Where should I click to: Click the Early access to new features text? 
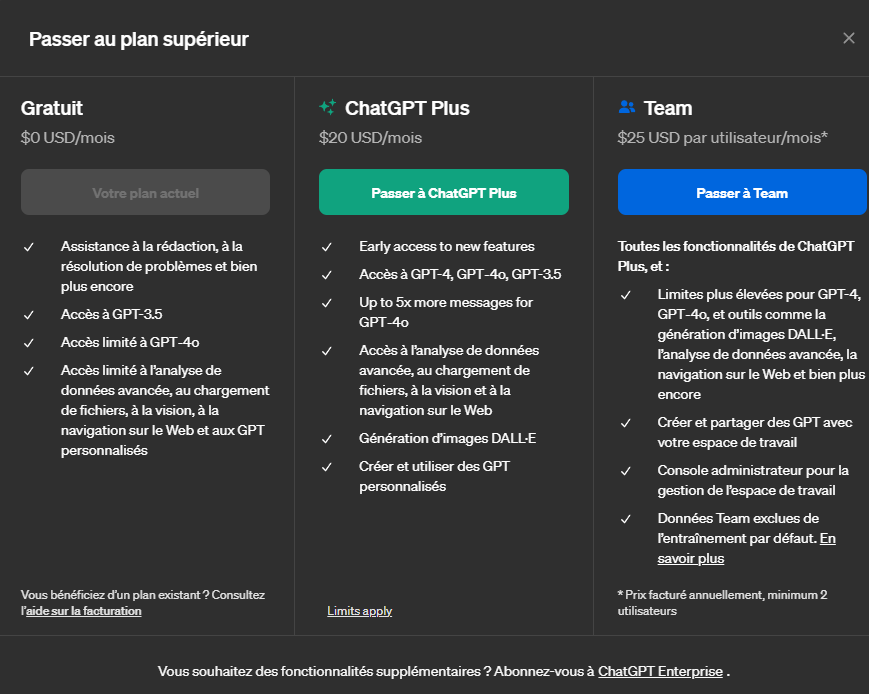pyautogui.click(x=447, y=246)
